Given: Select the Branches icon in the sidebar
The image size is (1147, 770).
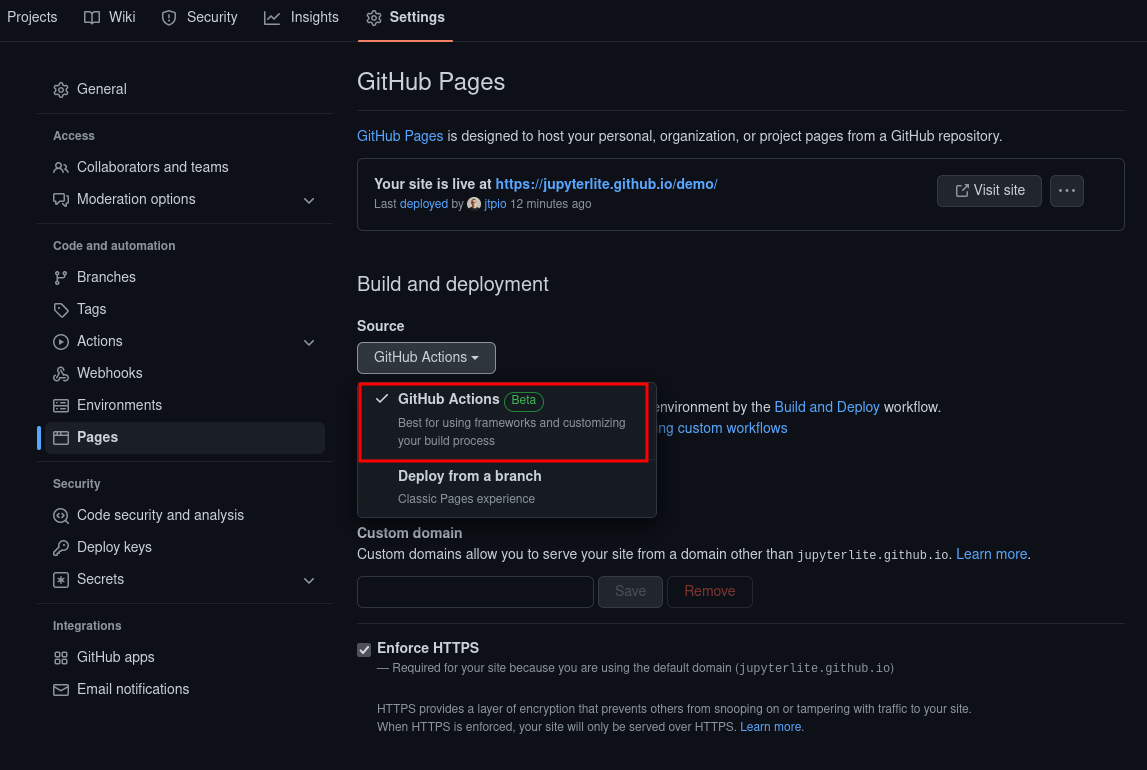Looking at the screenshot, I should pos(61,277).
